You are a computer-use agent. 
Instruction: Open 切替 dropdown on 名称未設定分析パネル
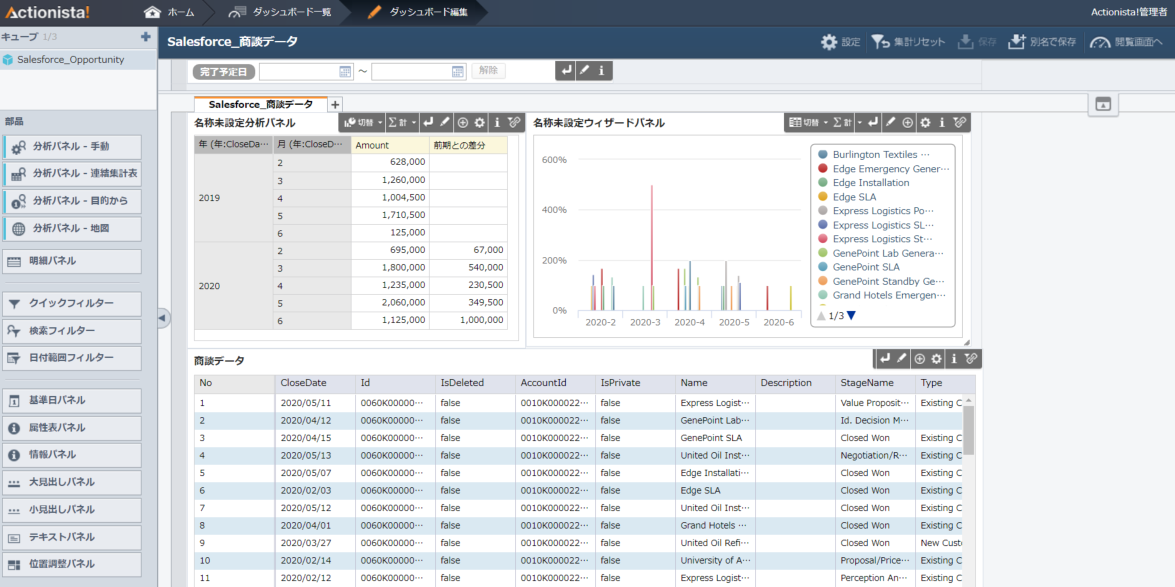[363, 122]
